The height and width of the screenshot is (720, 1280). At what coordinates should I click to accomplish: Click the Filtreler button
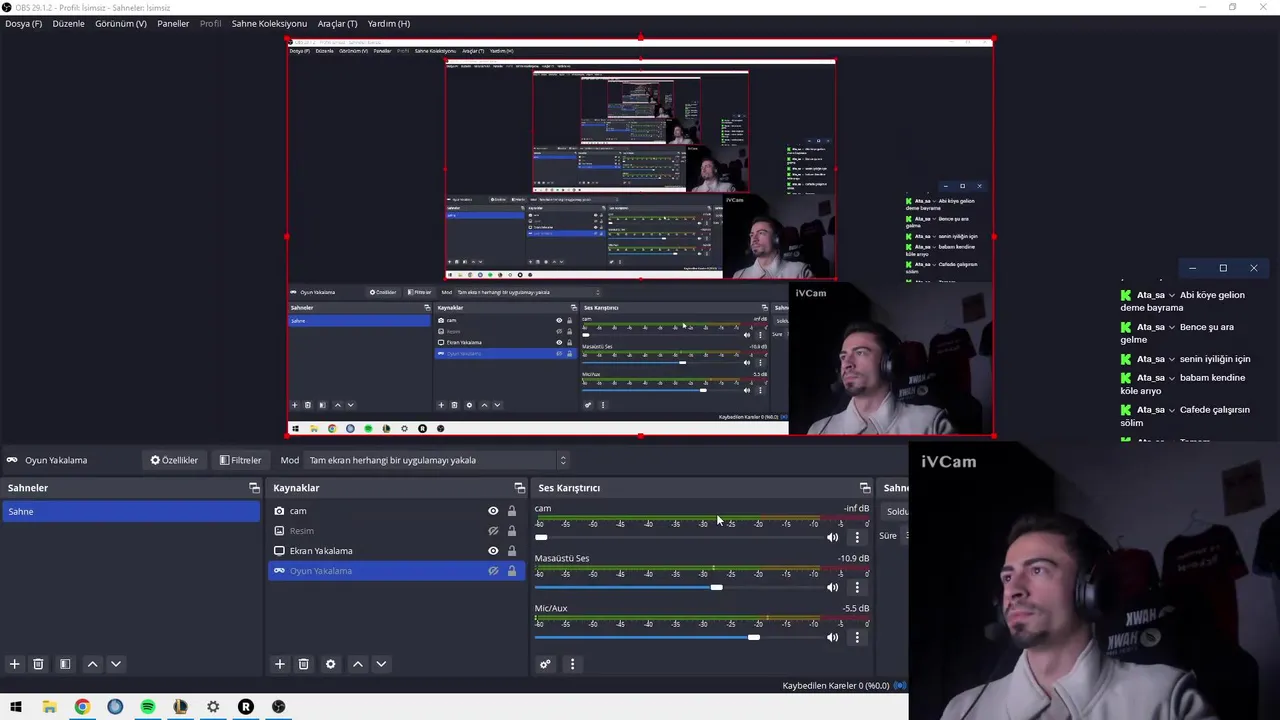pyautogui.click(x=240, y=460)
